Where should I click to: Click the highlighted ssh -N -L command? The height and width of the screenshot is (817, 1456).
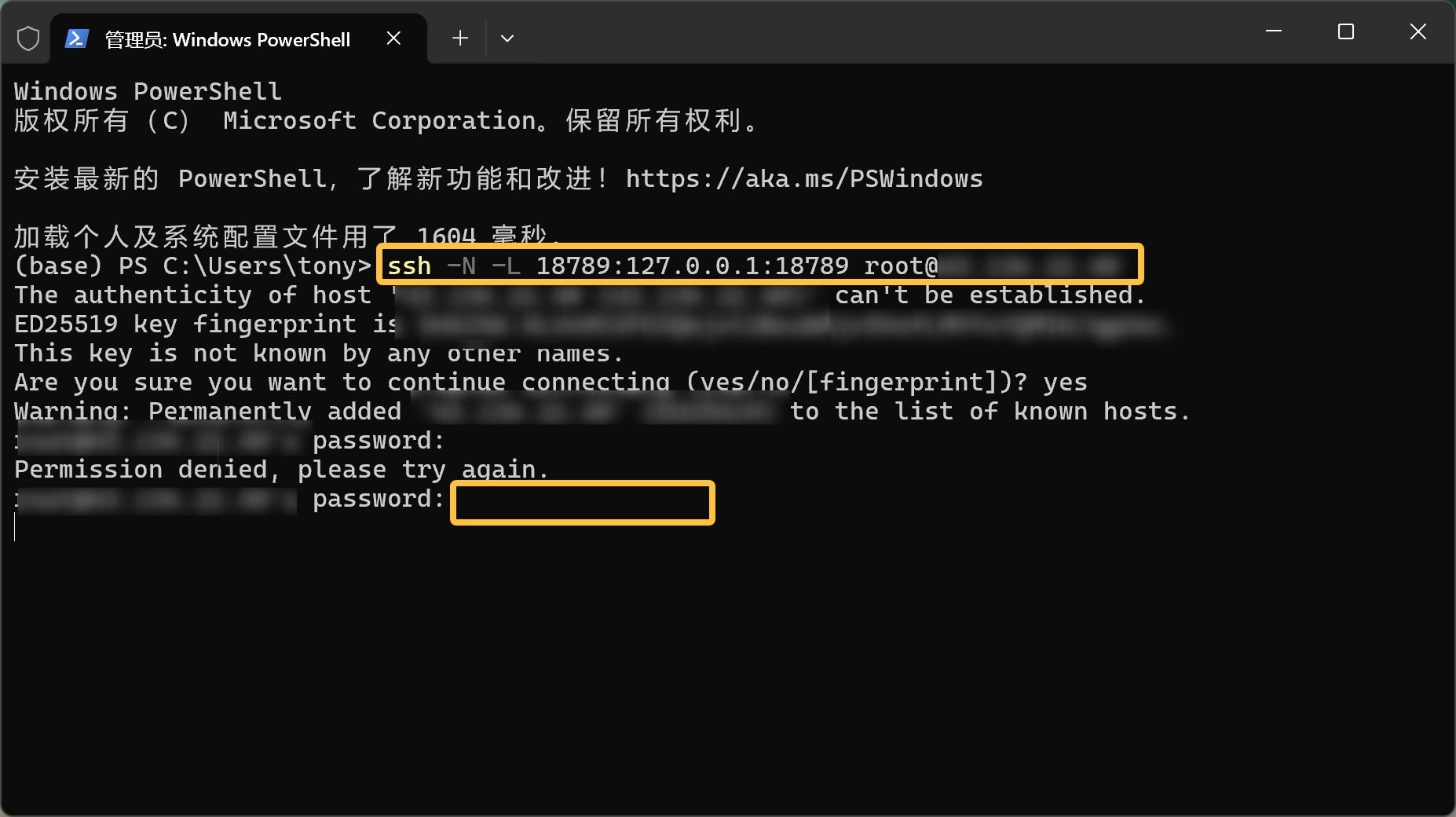(x=759, y=265)
